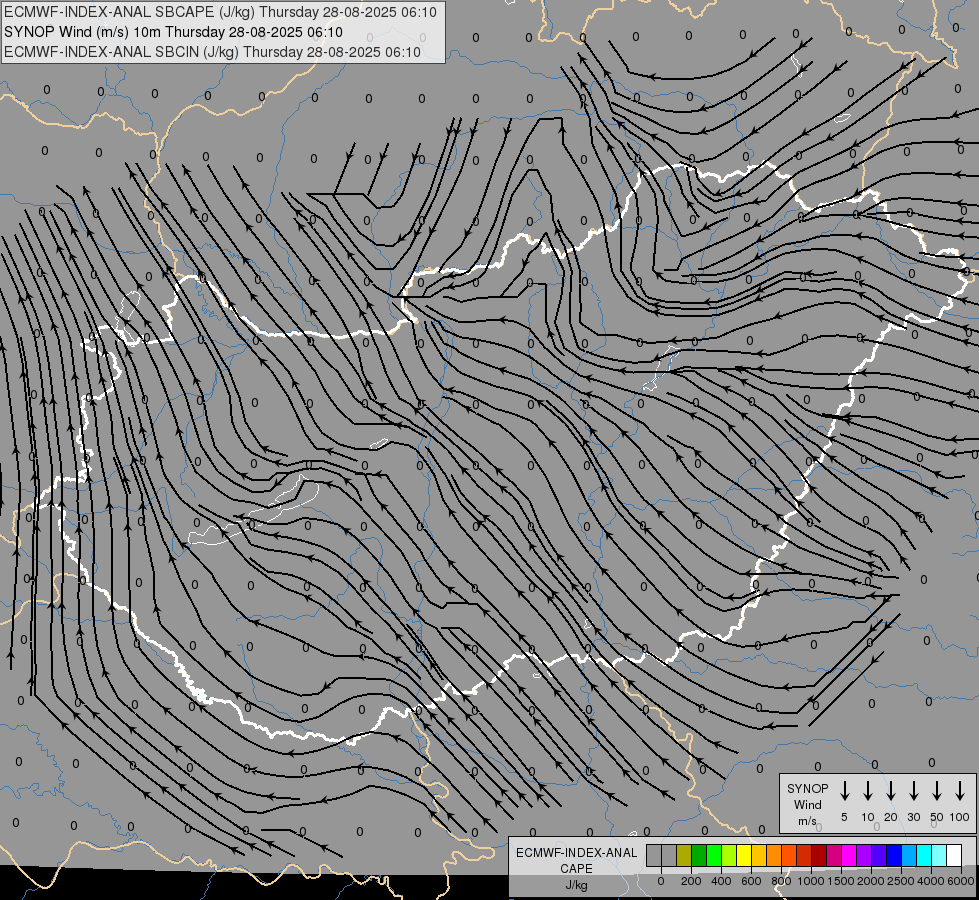Click the 1000 tick label in CAPE legend
Screen dimensions: 979x900
811,881
